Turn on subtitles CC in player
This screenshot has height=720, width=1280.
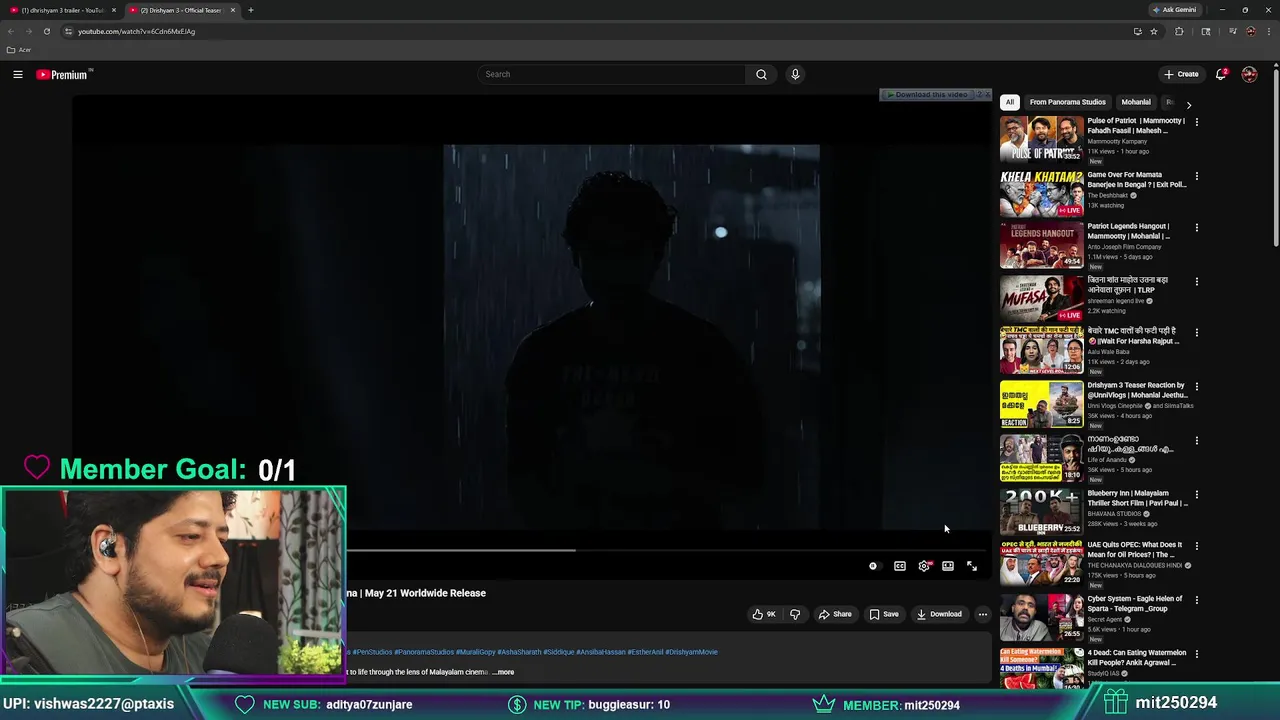[x=900, y=566]
